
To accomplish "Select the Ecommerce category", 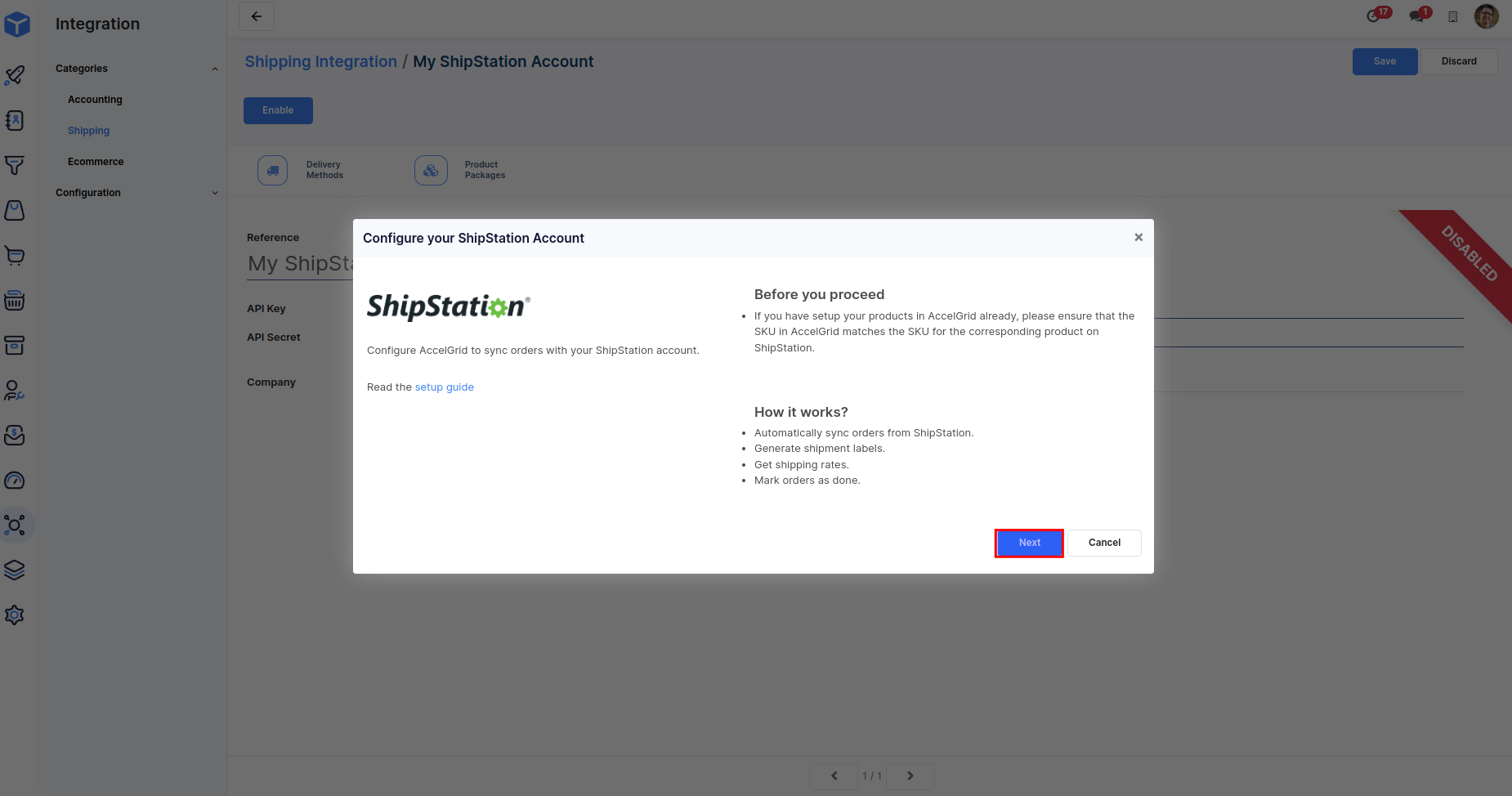I will (96, 162).
